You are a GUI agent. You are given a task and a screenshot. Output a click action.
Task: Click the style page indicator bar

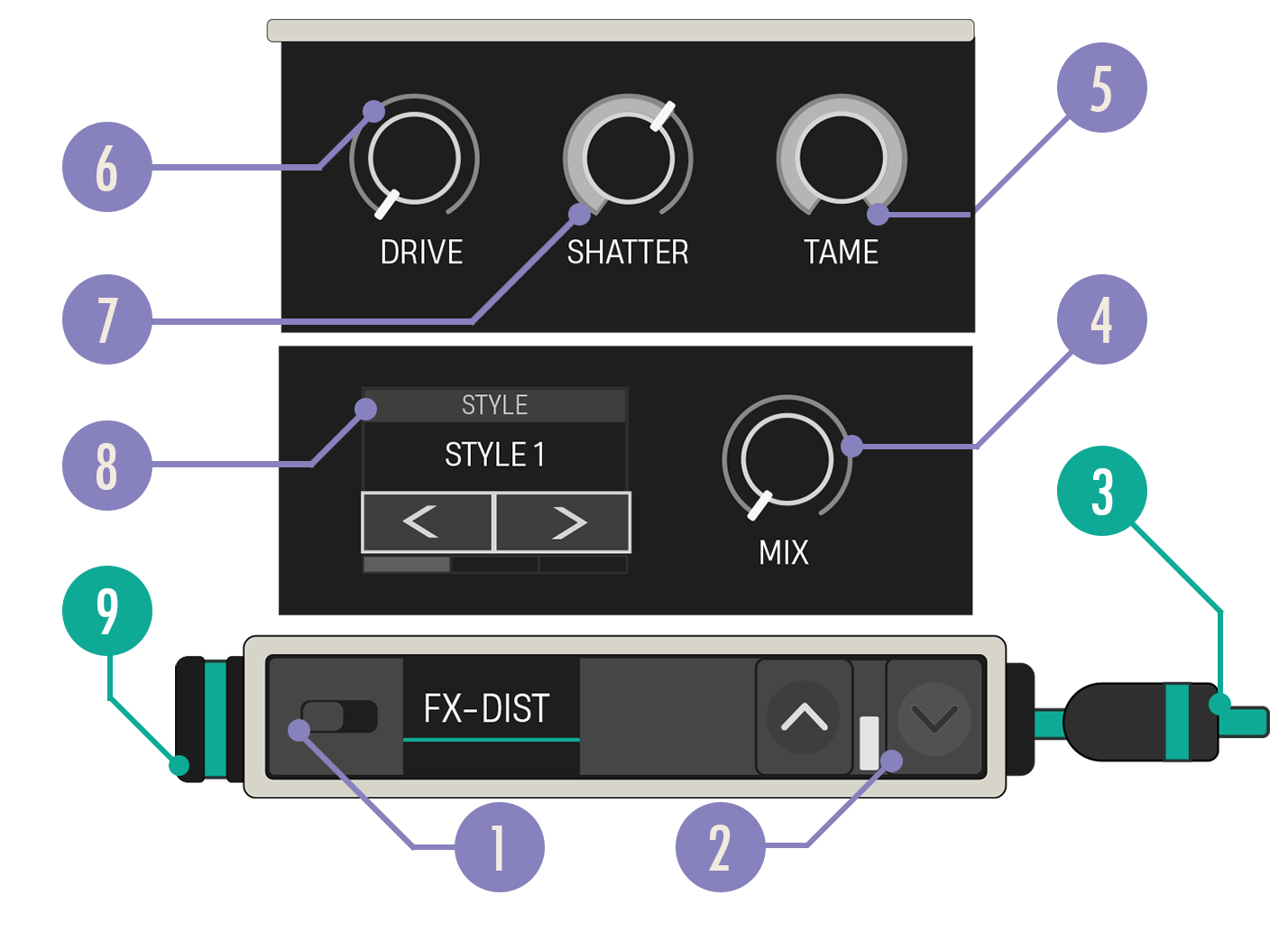point(495,565)
